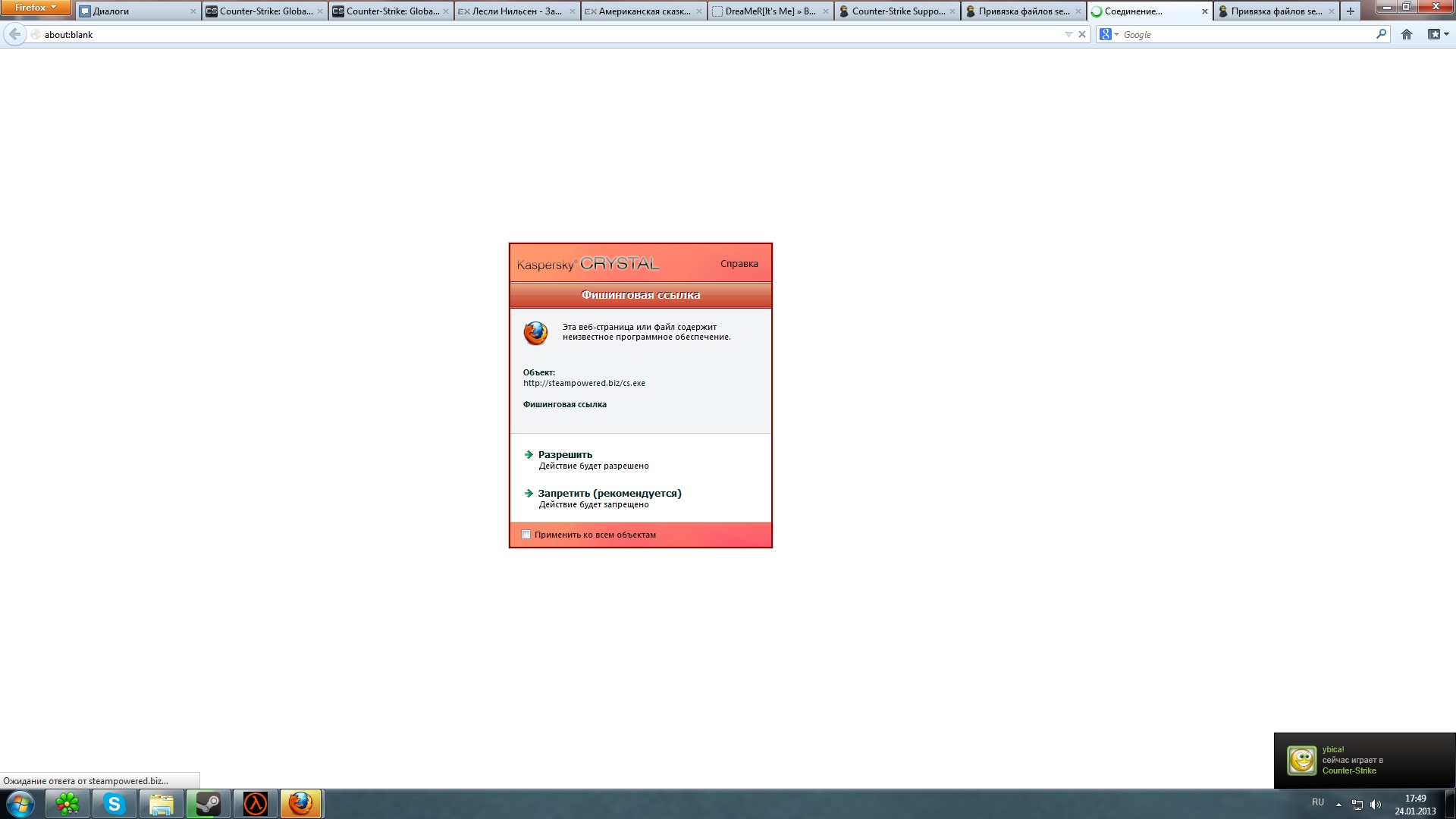Viewport: 1456px width, 819px height.
Task: Go to the Firefox home page
Action: 1407,34
